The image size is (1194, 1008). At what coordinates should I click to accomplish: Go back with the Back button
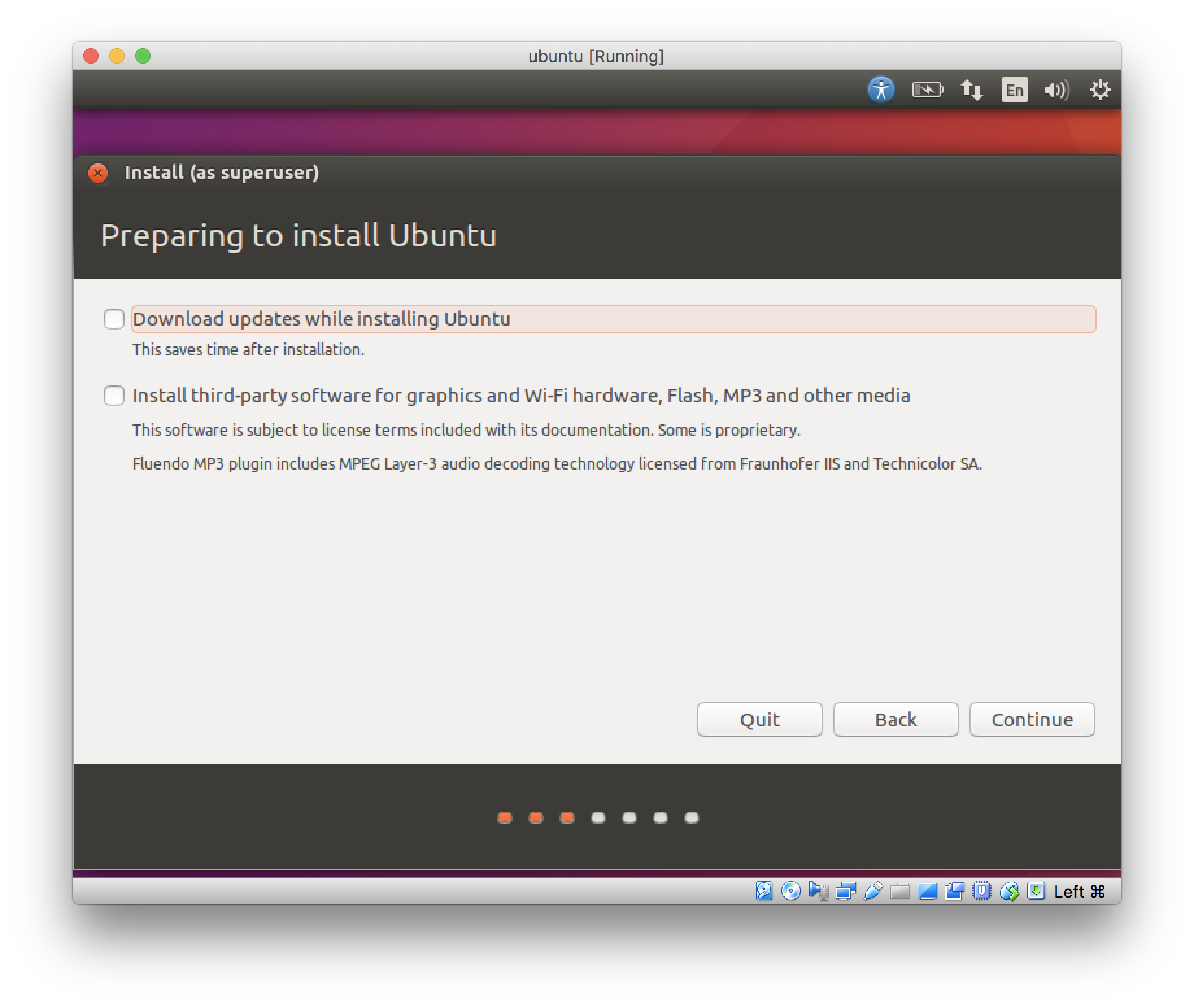click(x=895, y=719)
